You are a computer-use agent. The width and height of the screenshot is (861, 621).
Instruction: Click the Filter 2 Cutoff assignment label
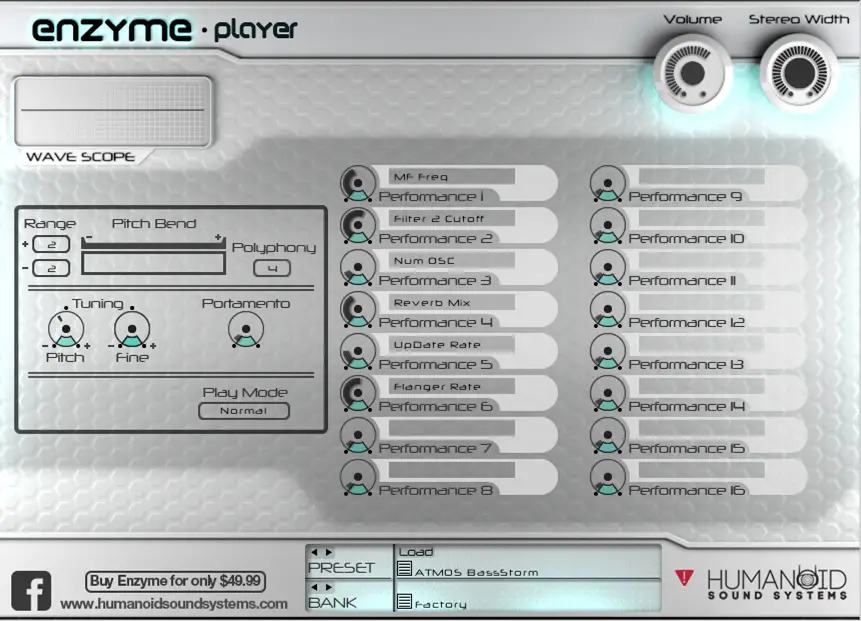coord(439,219)
